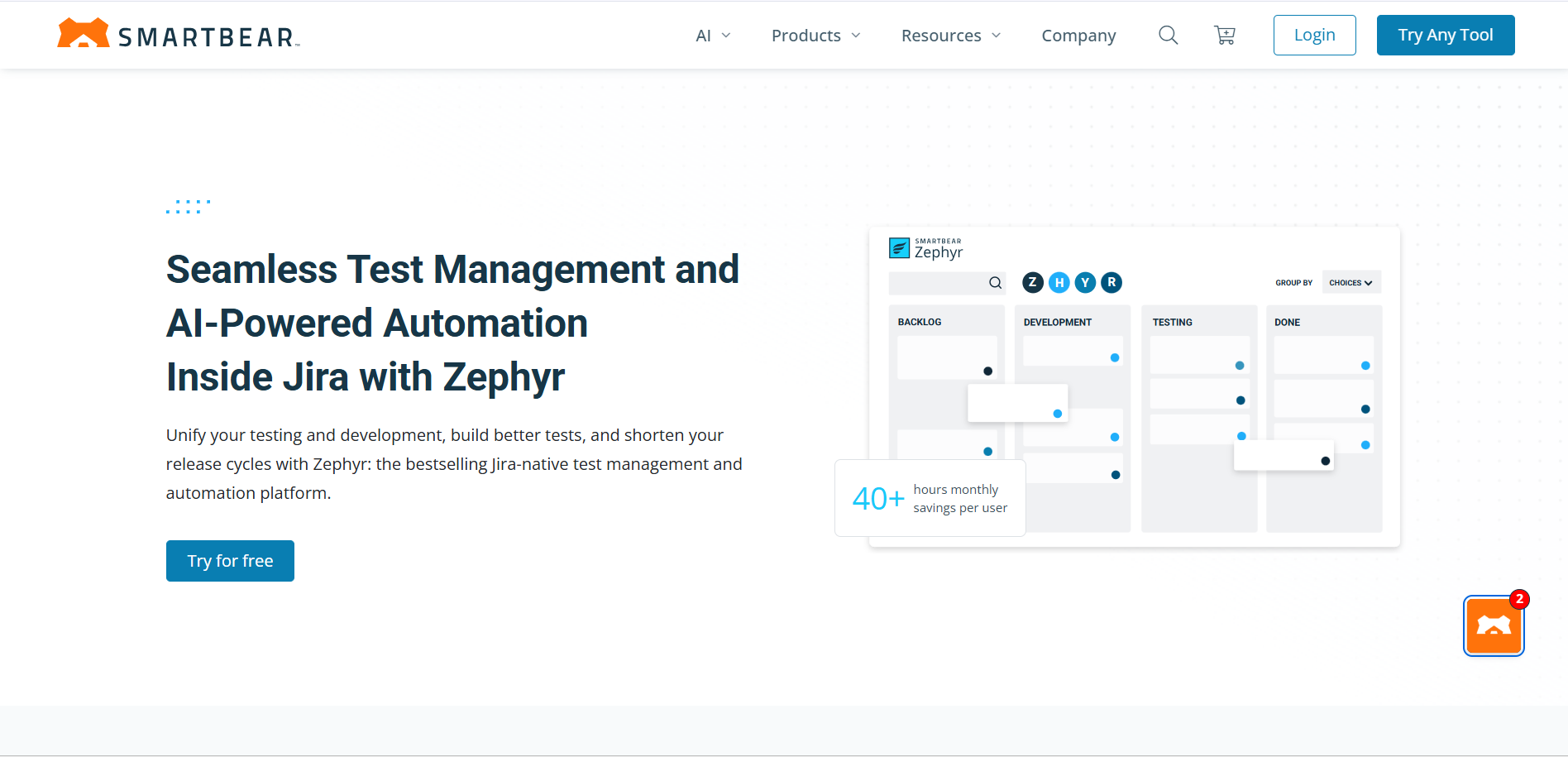Viewport: 1568px width, 757px height.
Task: Expand the AI dropdown menu
Action: click(713, 36)
